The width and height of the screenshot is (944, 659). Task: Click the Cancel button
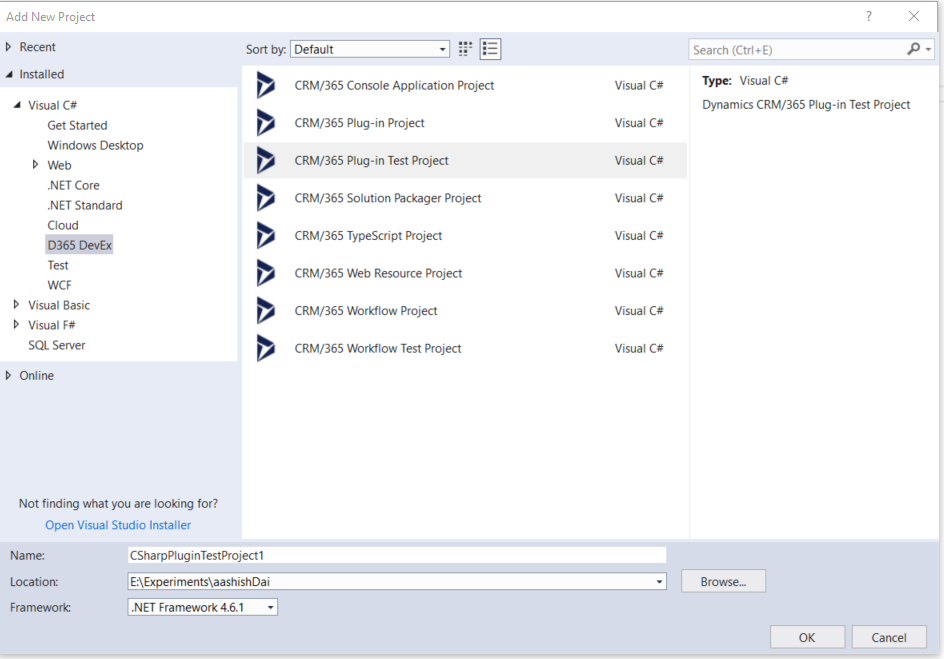pyautogui.click(x=889, y=637)
